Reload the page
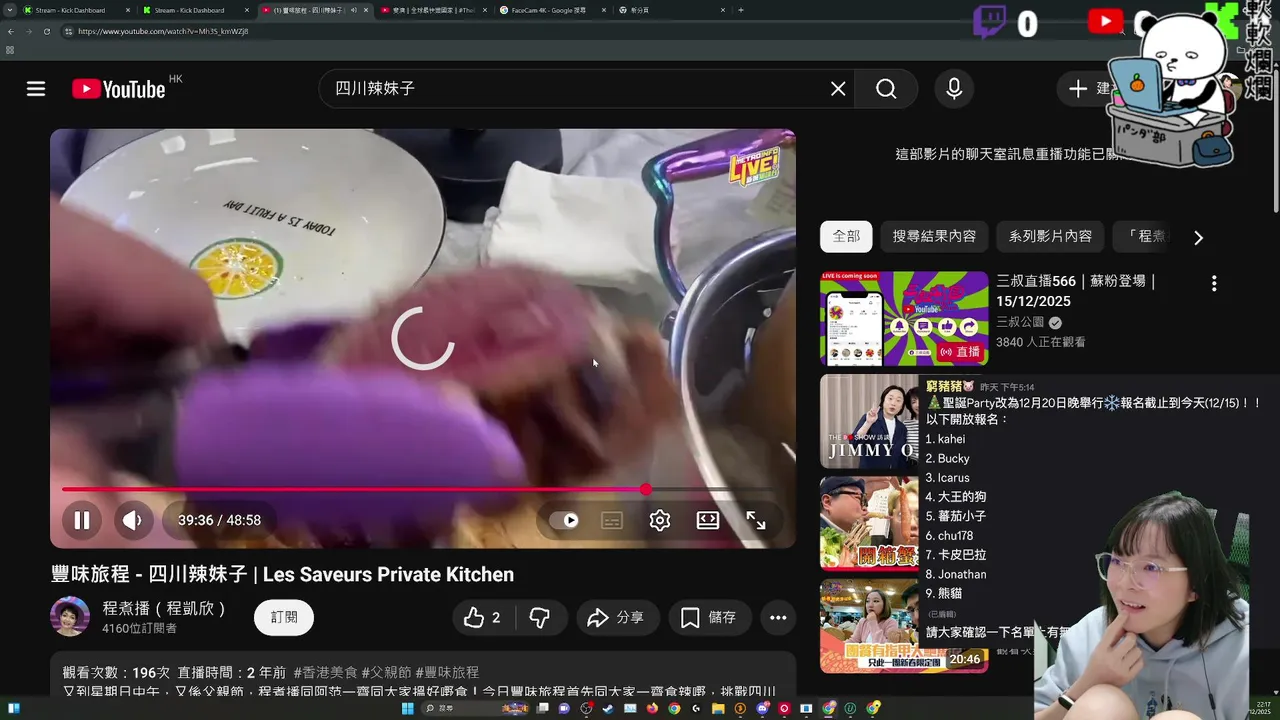1280x720 pixels. tap(46, 31)
